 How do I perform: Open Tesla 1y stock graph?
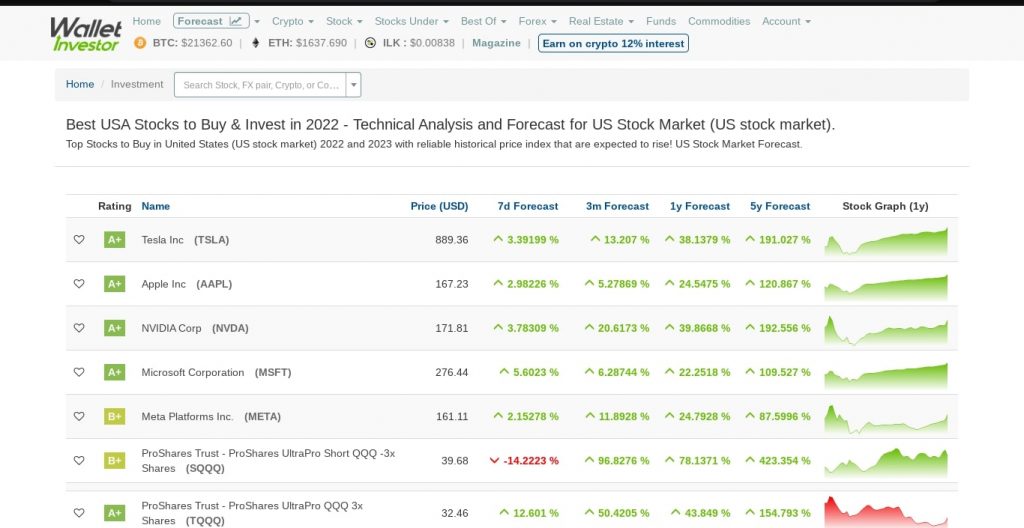[x=886, y=241]
